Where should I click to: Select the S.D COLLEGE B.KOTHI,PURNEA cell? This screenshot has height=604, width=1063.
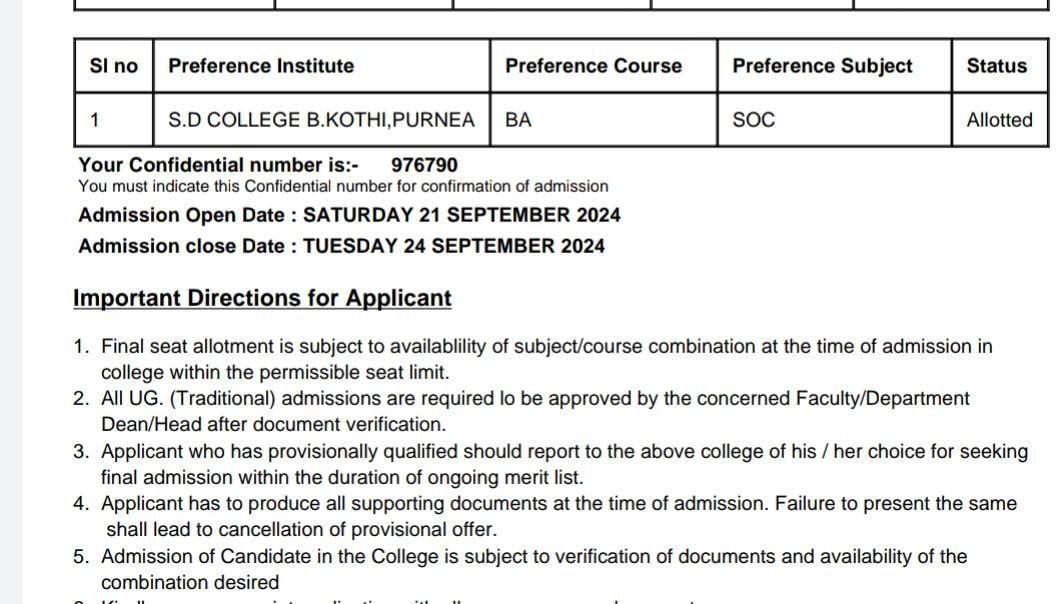321,120
